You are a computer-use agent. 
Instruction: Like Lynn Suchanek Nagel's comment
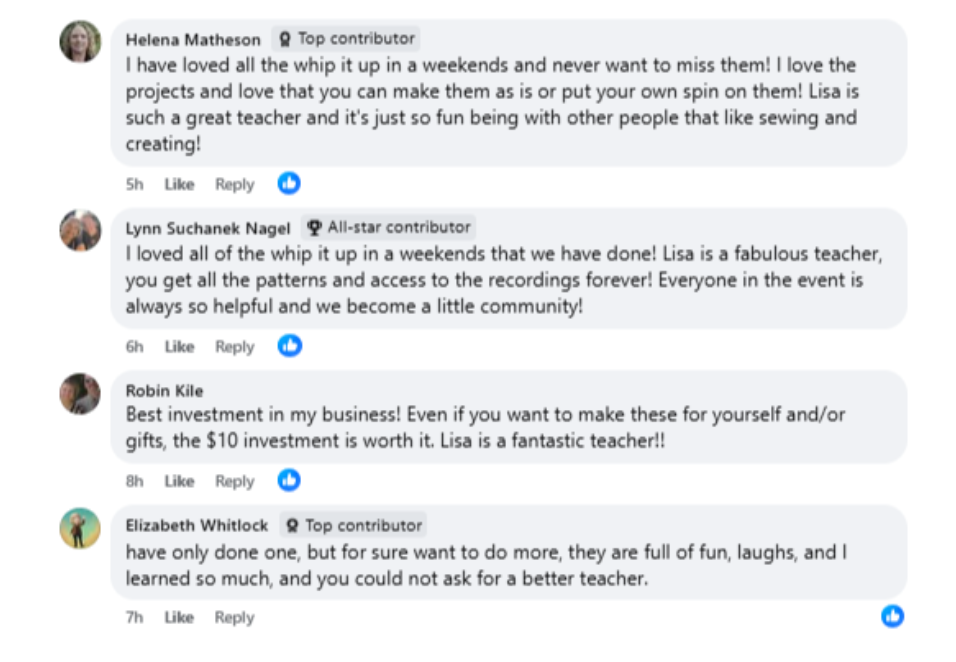[x=179, y=346]
